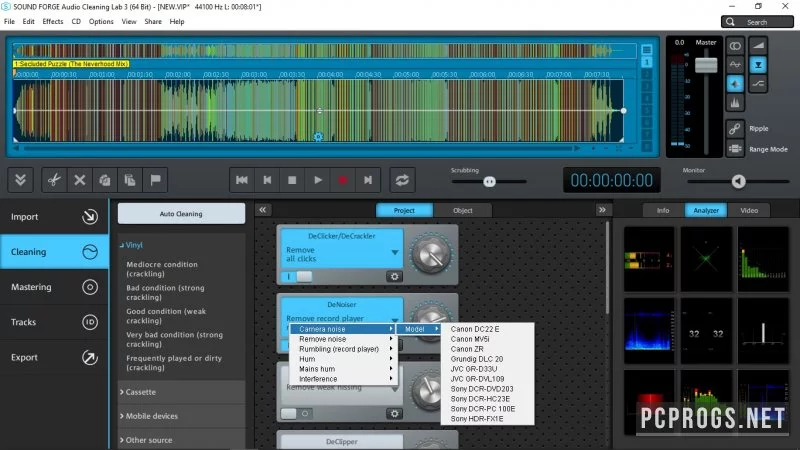This screenshot has width=800, height=450.
Task: Switch to the Project tab
Action: (x=404, y=210)
